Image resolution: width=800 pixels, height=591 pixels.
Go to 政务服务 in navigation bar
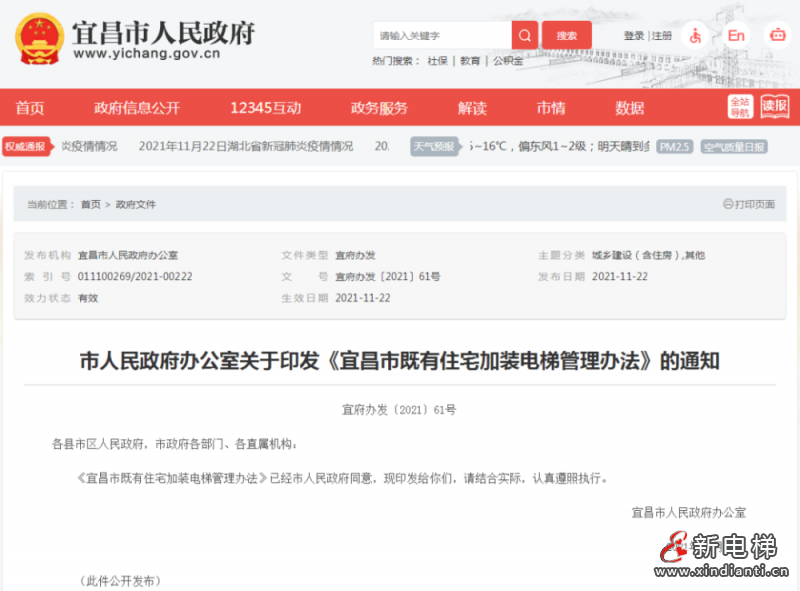[379, 108]
